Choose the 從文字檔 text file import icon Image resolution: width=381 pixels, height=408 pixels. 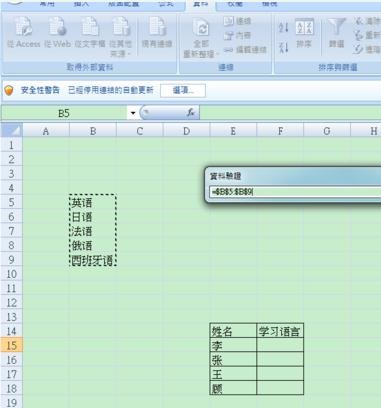click(x=90, y=32)
